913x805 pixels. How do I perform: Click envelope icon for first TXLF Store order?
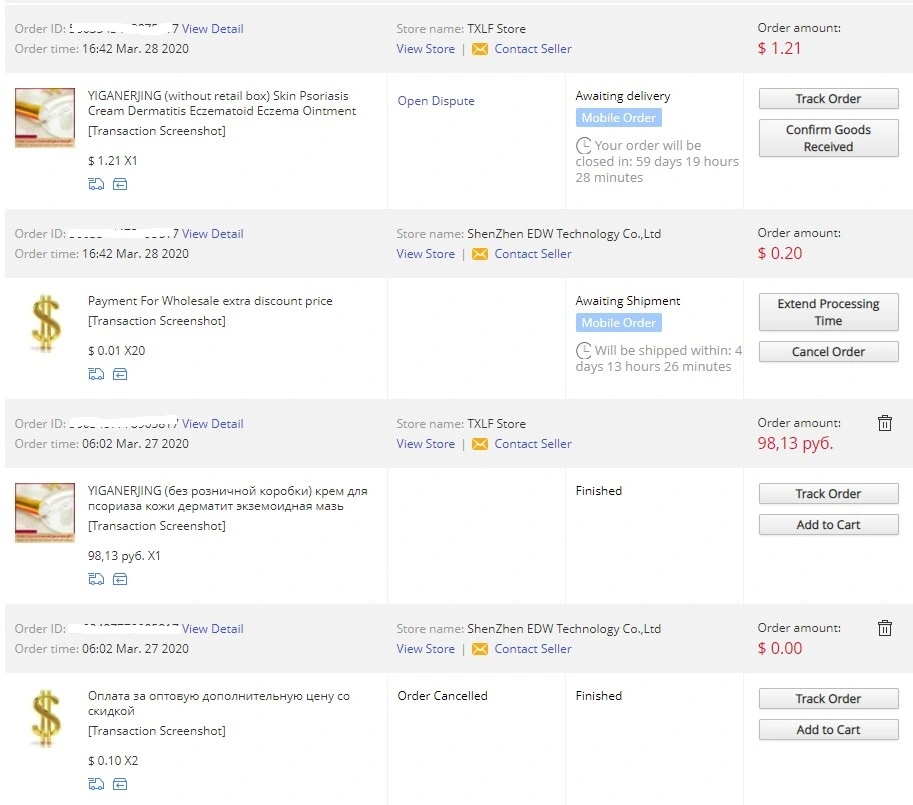tap(480, 49)
